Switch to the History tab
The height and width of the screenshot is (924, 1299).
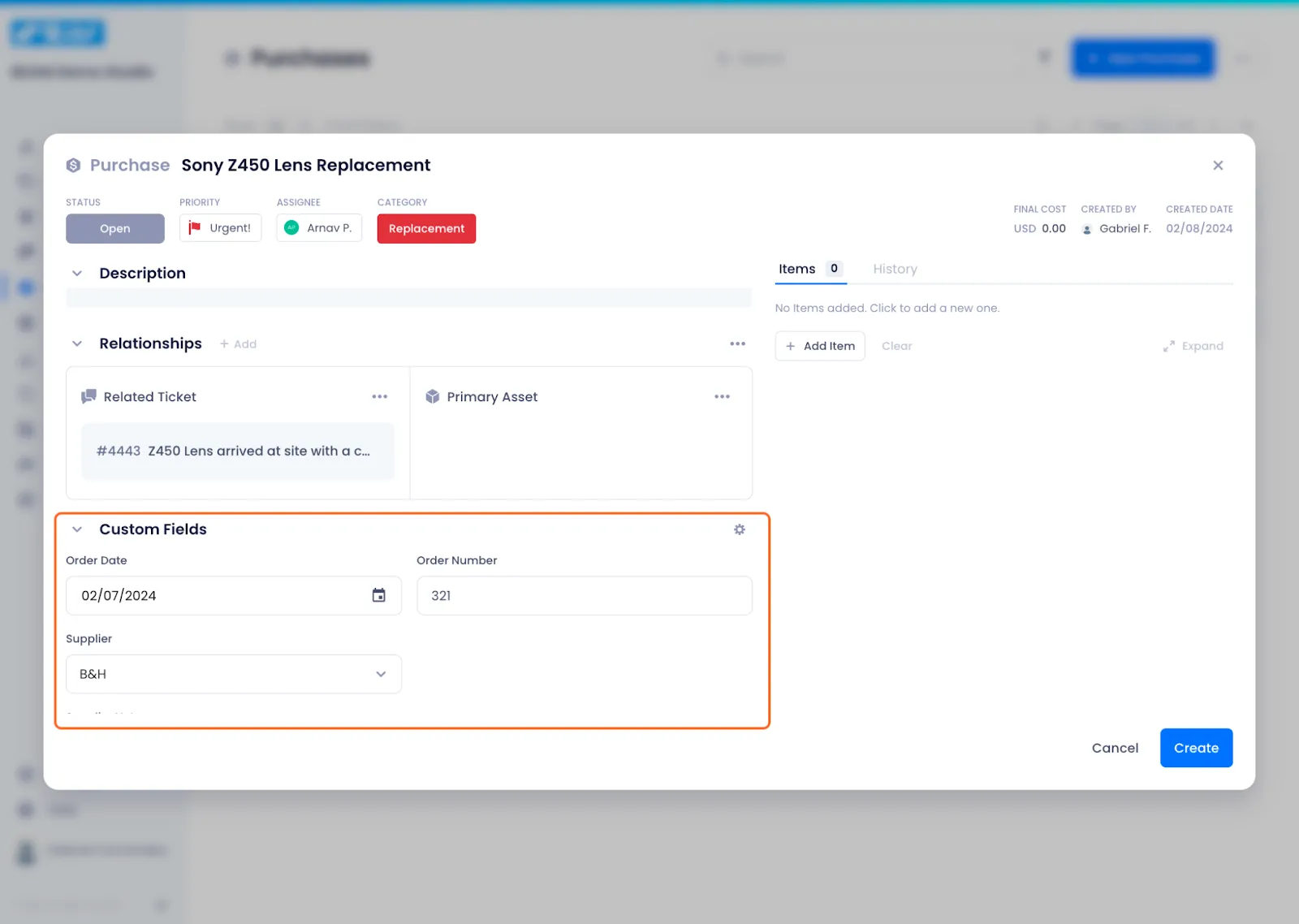click(895, 269)
